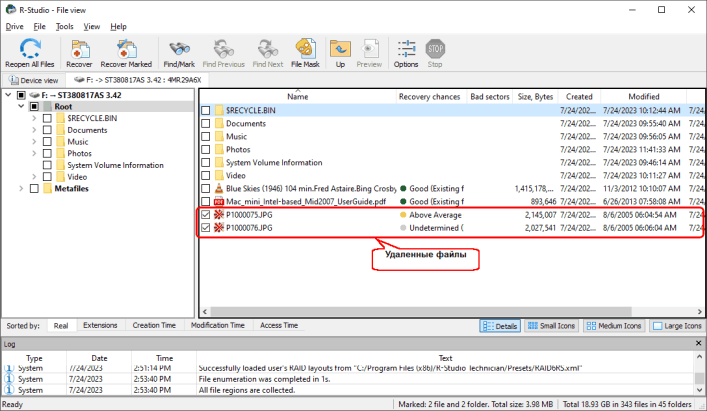The height and width of the screenshot is (411, 707).
Task: Switch to Small Icons view mode
Action: click(552, 326)
